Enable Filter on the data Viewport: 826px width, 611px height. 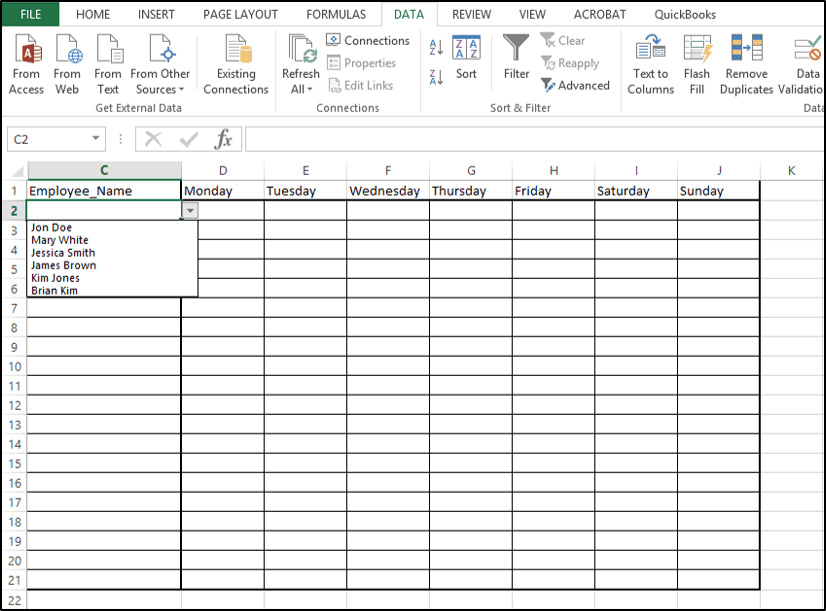pos(515,62)
